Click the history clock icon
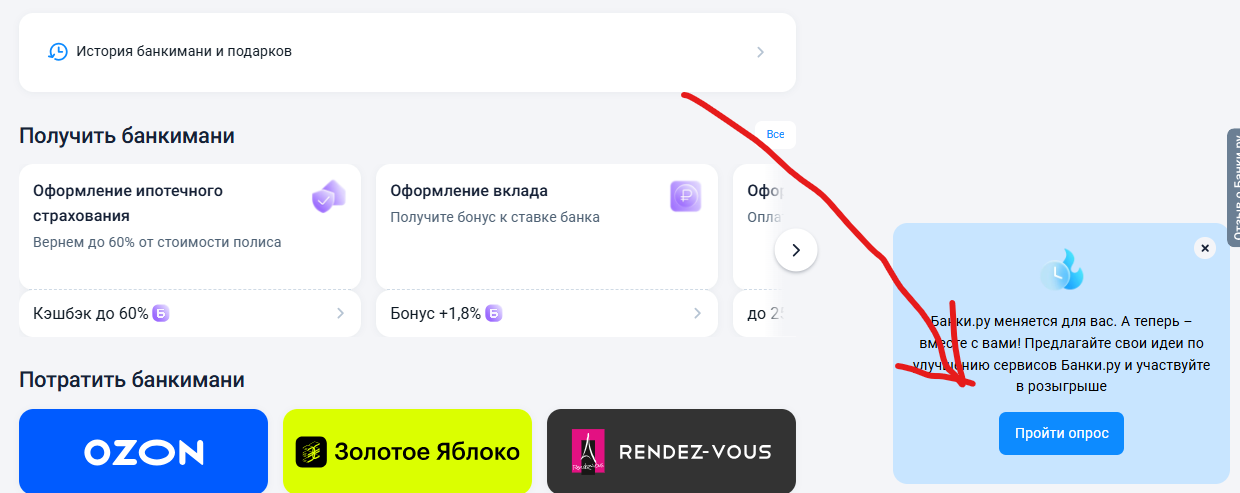The height and width of the screenshot is (493, 1240). click(58, 51)
